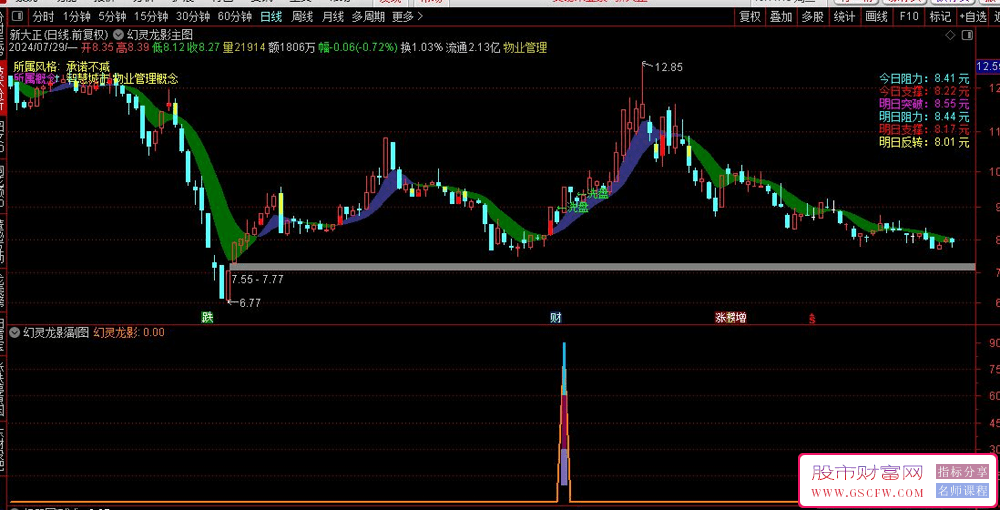Image resolution: width=1000 pixels, height=510 pixels.
Task: Click the 今日支撑: 8.22元 line
Action: tap(924, 91)
